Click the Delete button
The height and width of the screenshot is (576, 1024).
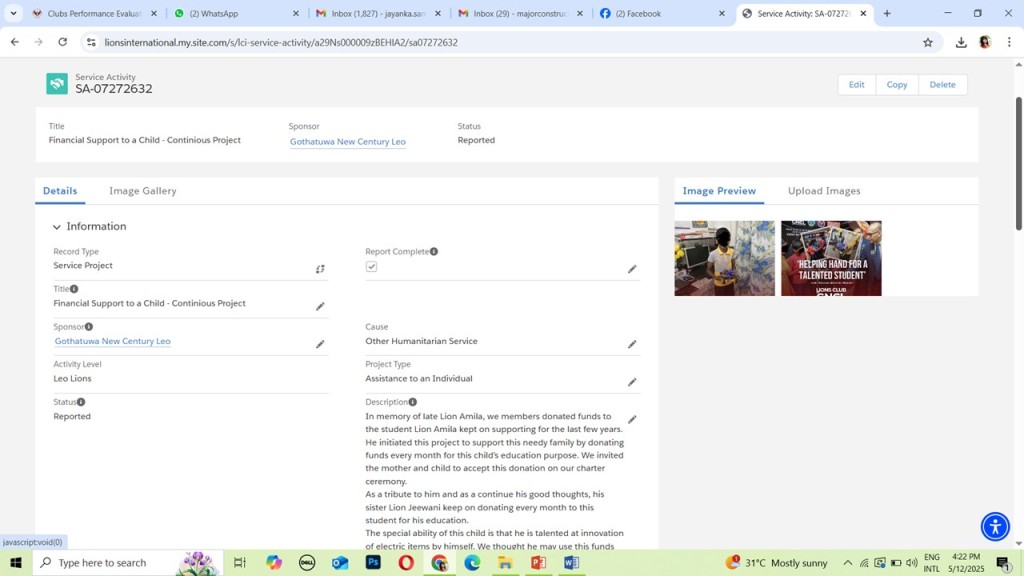(x=942, y=84)
